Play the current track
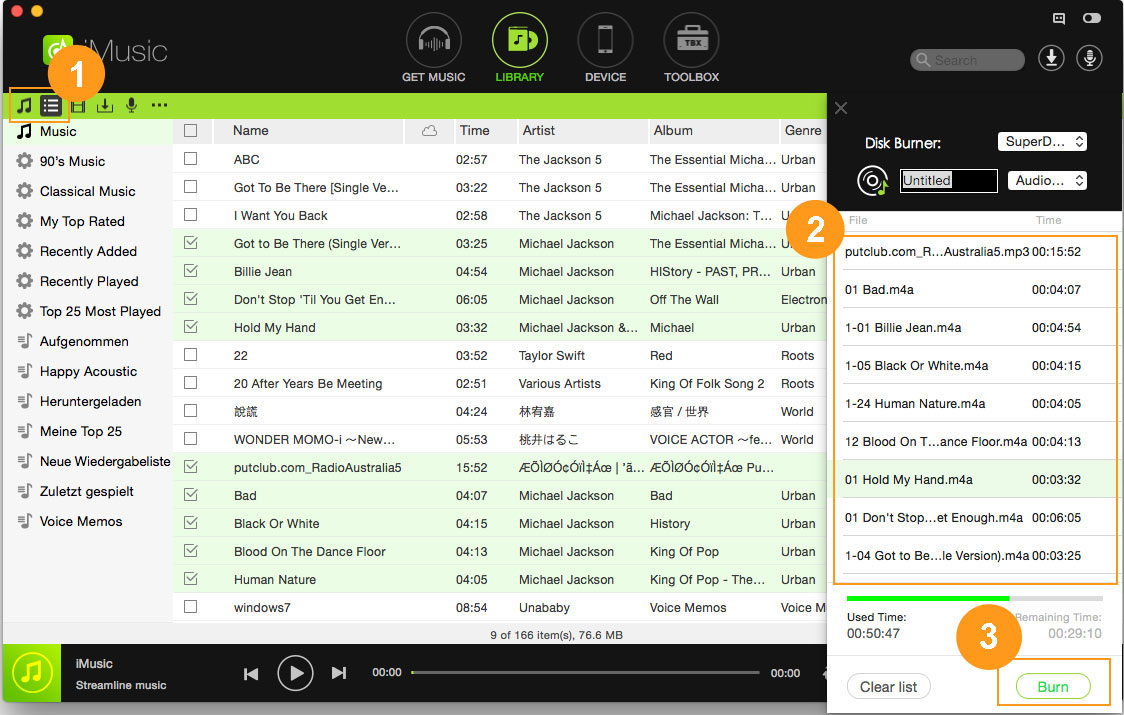The height and width of the screenshot is (715, 1124). pos(295,673)
